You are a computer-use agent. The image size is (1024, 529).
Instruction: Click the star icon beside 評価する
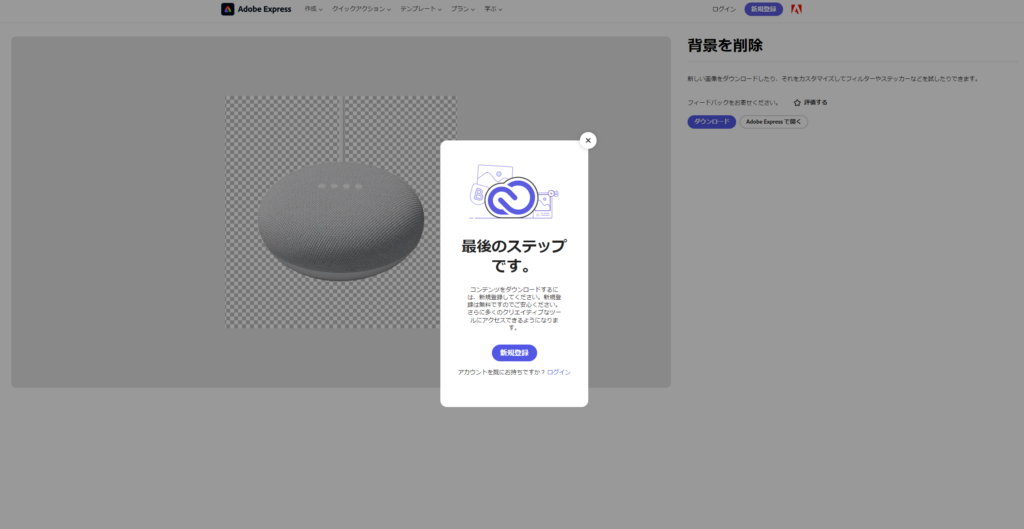[x=797, y=102]
